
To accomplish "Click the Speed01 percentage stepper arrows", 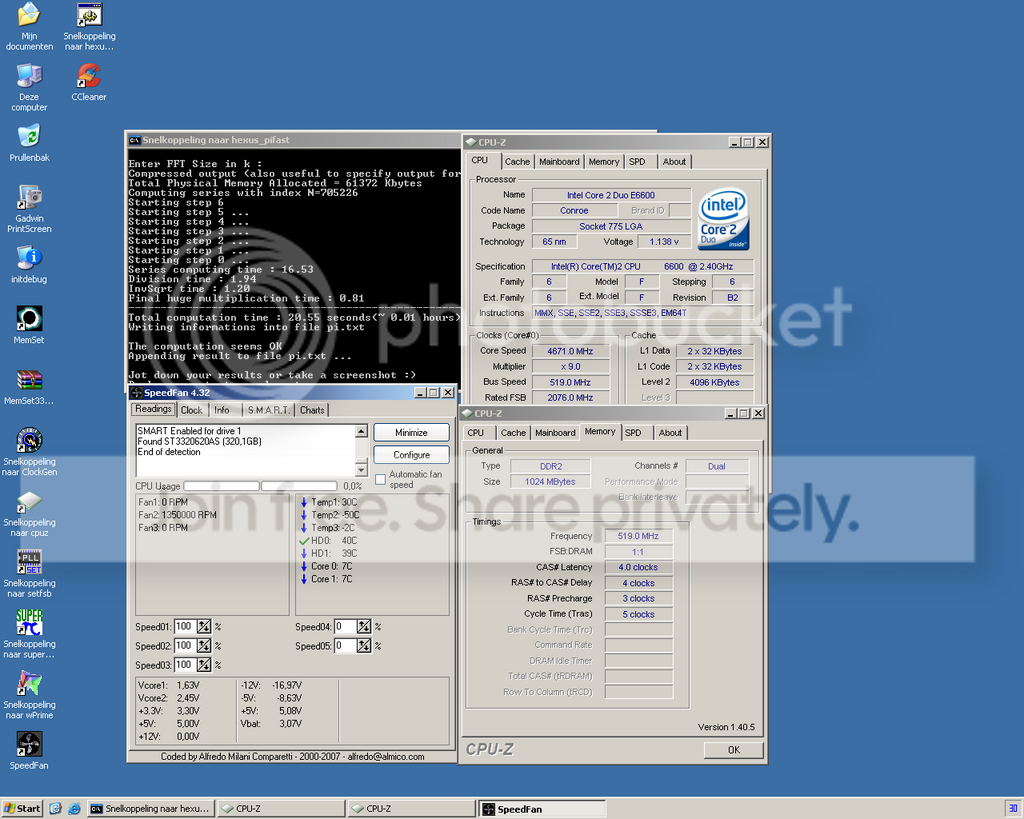I will (x=204, y=627).
